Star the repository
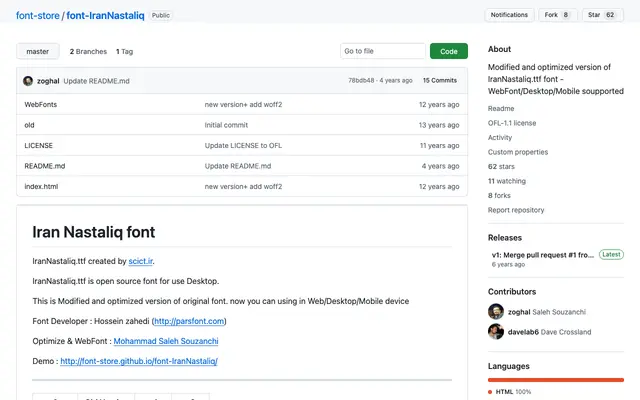Image resolution: width=640 pixels, height=400 pixels. pyautogui.click(x=602, y=15)
